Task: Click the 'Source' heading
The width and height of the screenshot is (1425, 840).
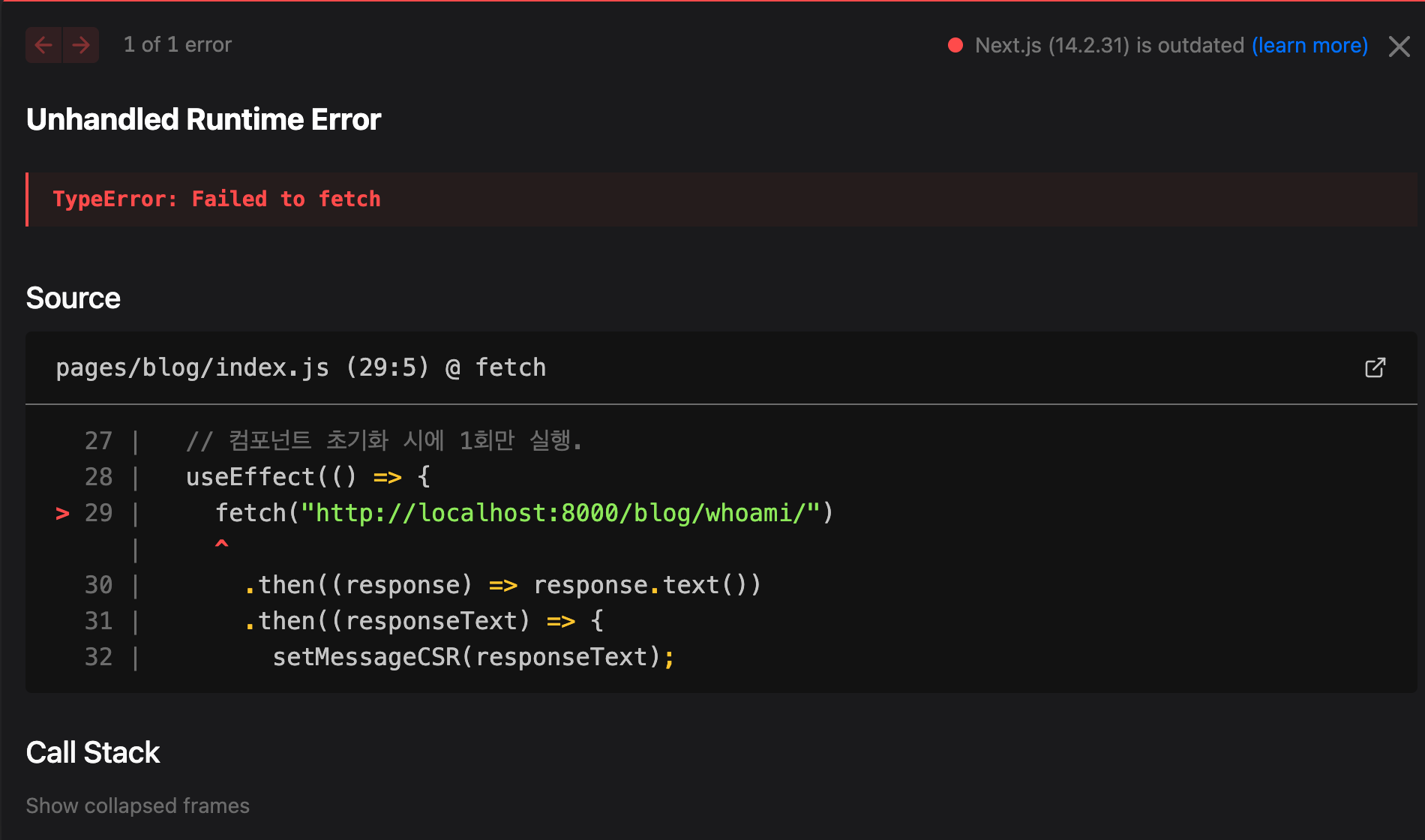Action: pyautogui.click(x=73, y=298)
